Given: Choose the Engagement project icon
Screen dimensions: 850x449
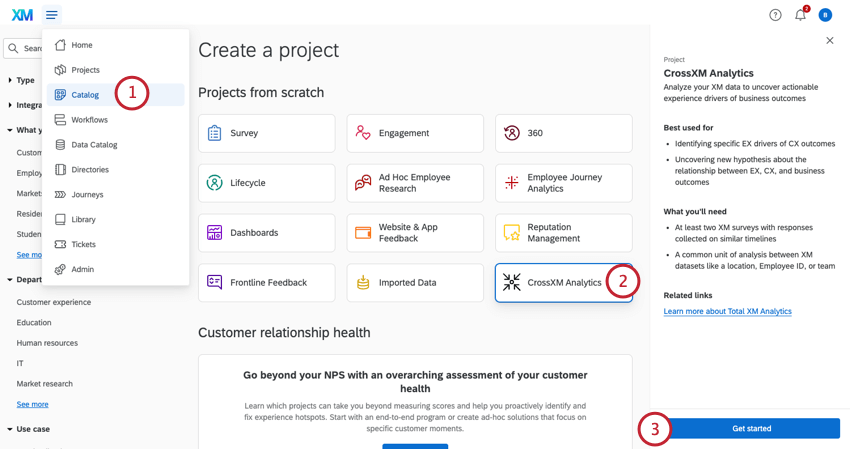Looking at the screenshot, I should click(x=363, y=133).
